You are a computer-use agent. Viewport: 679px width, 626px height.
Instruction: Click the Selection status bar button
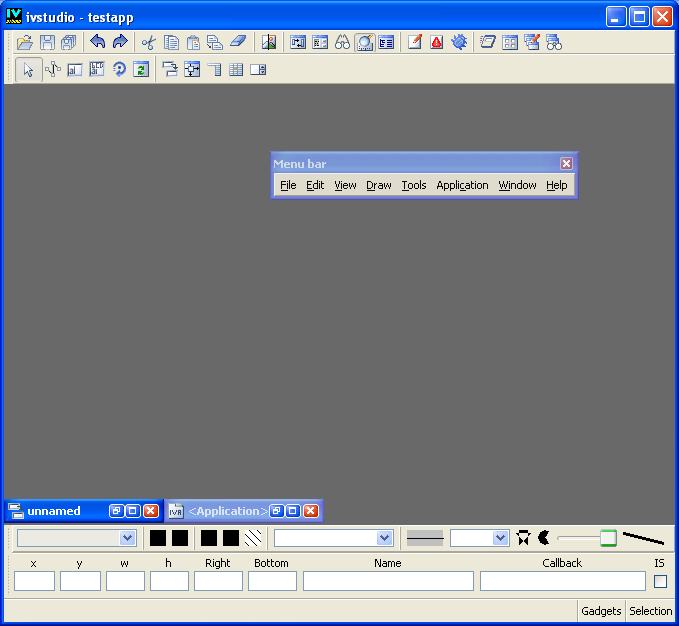click(650, 611)
